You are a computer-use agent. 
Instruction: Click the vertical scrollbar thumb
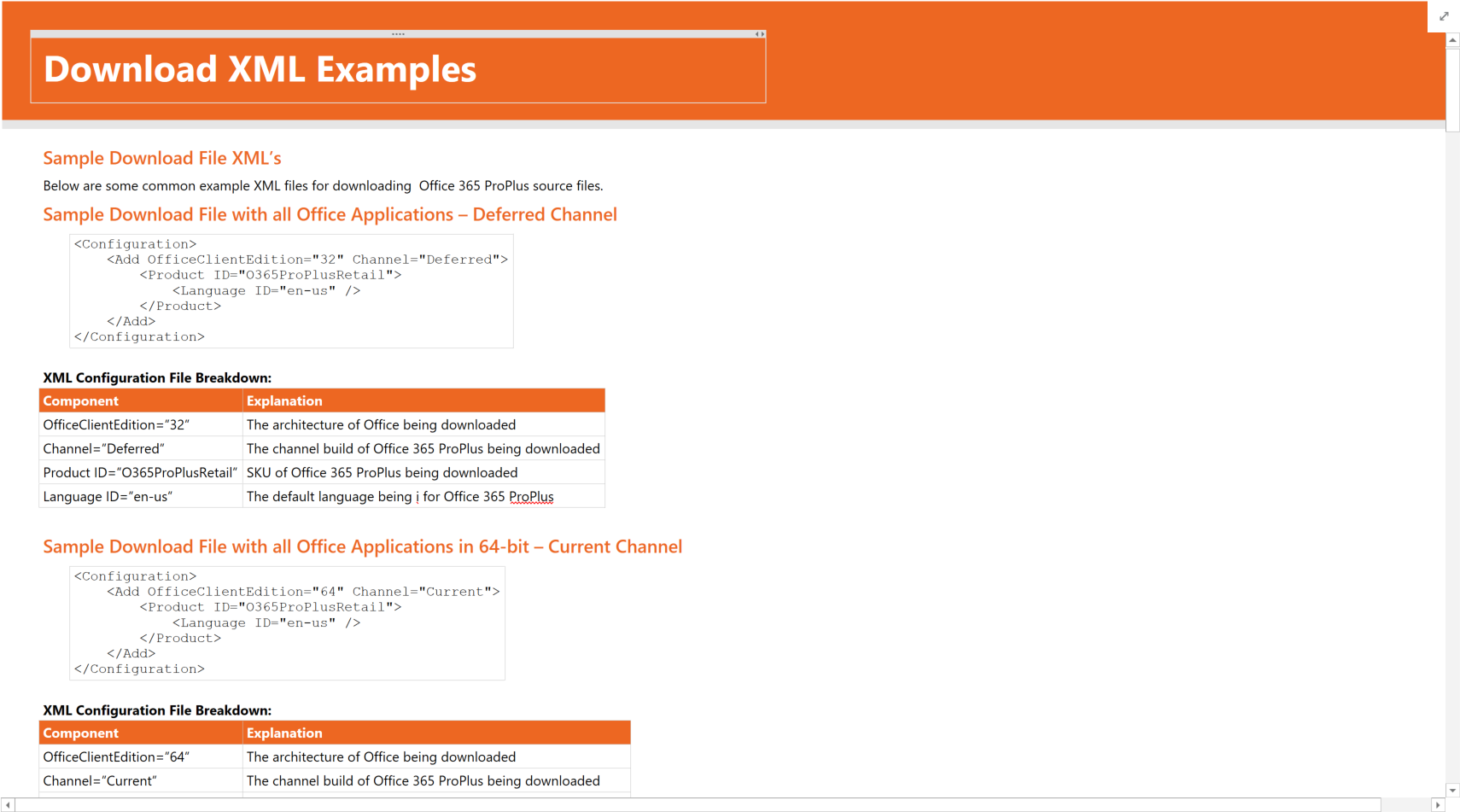tap(1452, 90)
